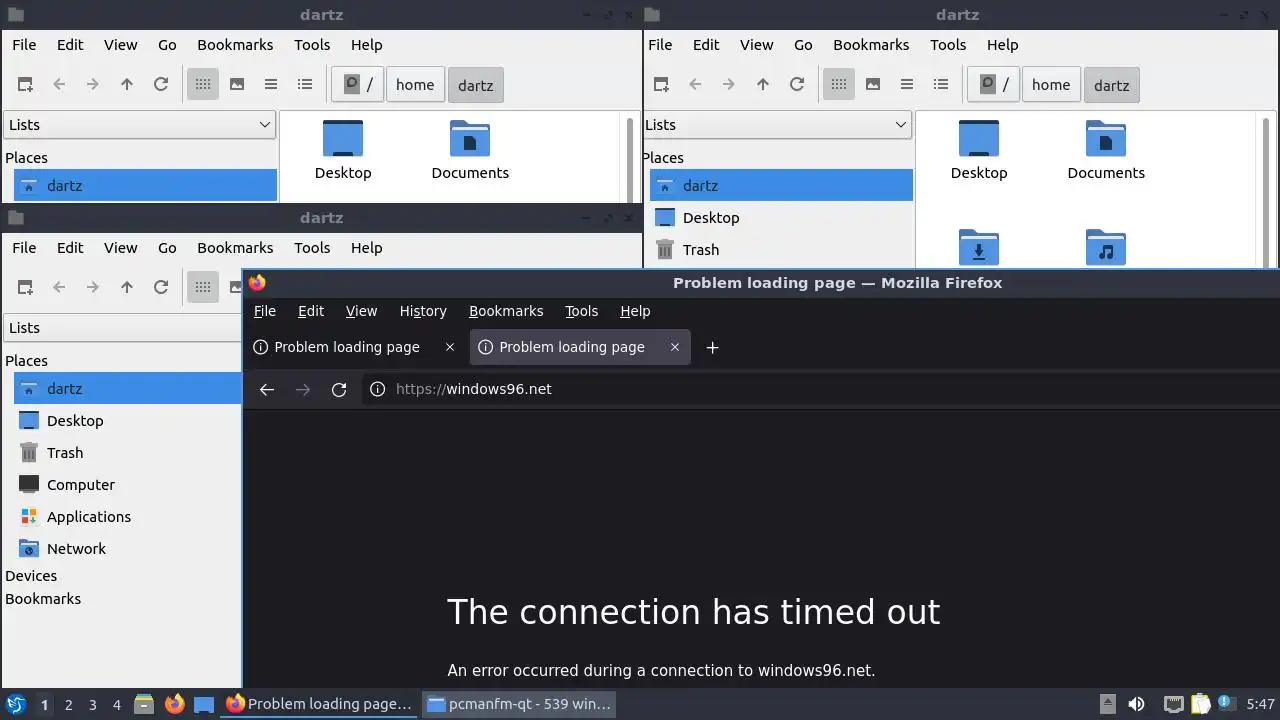Go back in the top-left file manager toolbar
1280x720 pixels.
59,85
